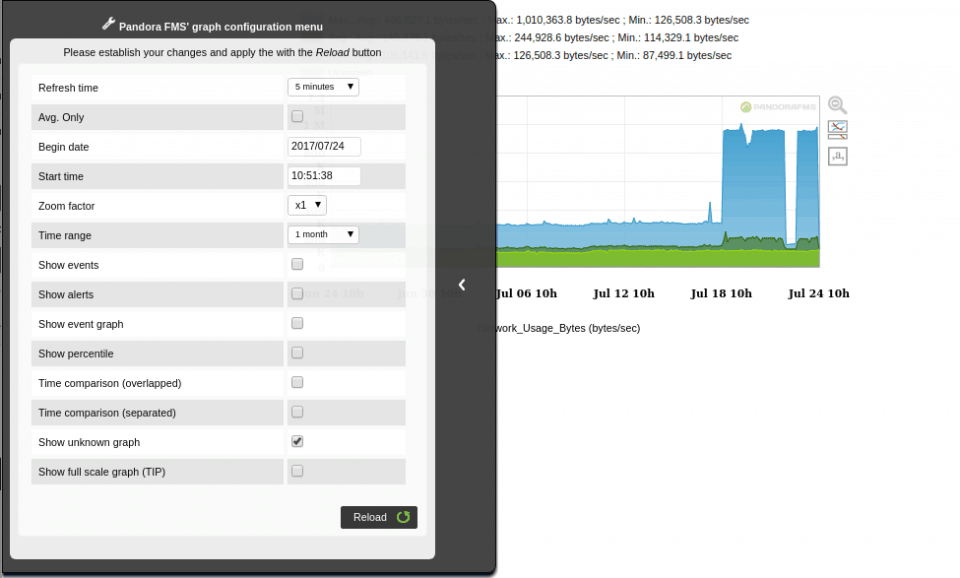This screenshot has height=578, width=960.
Task: Click the "Refresh time" row label
Action: point(68,88)
